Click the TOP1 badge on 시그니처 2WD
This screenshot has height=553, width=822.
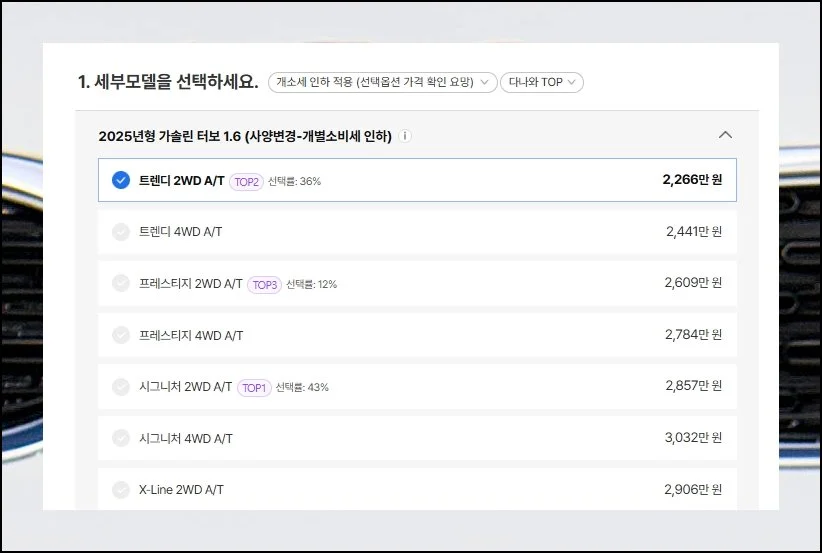[254, 387]
